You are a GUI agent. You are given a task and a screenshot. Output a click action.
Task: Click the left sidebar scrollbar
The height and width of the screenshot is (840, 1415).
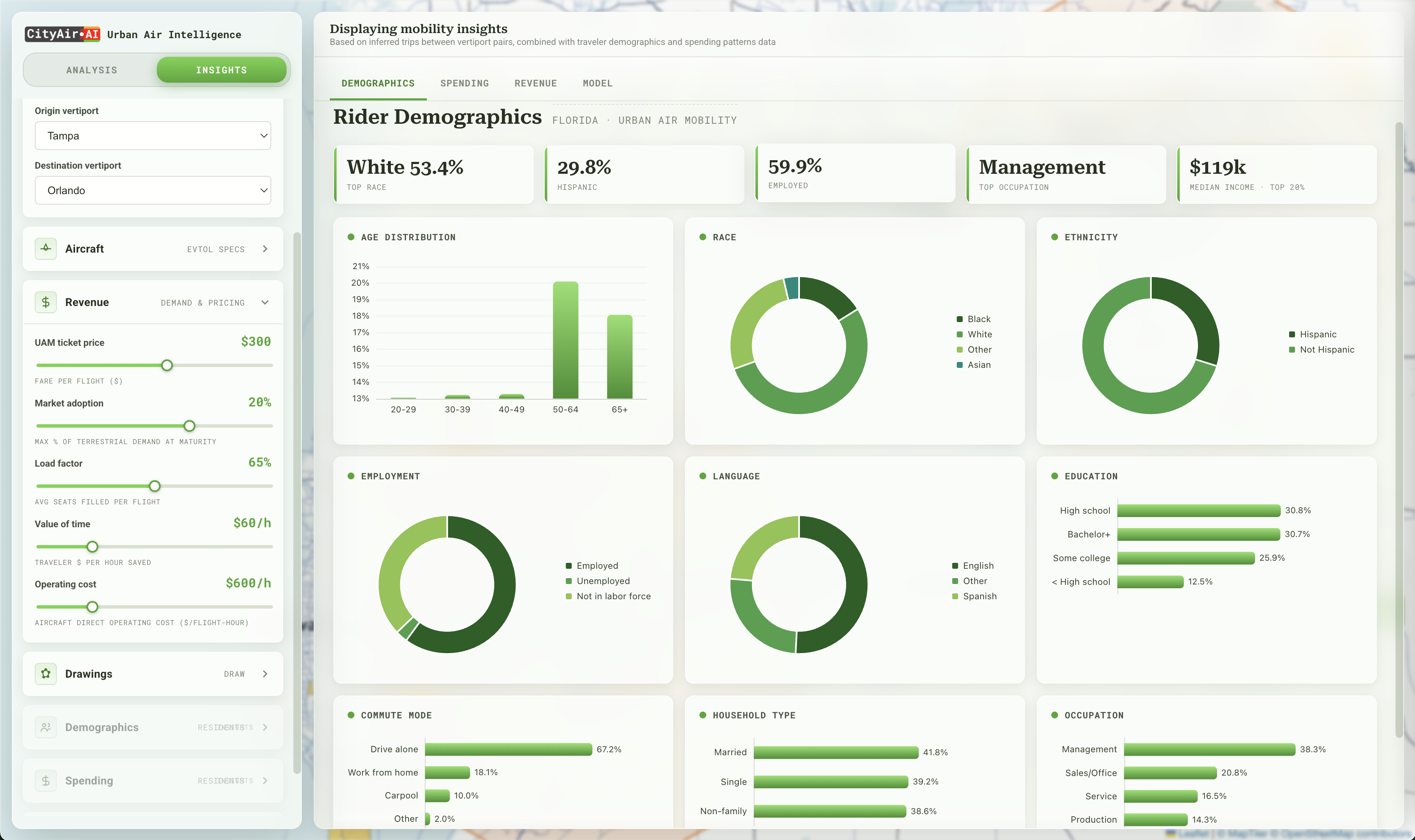coord(297,503)
